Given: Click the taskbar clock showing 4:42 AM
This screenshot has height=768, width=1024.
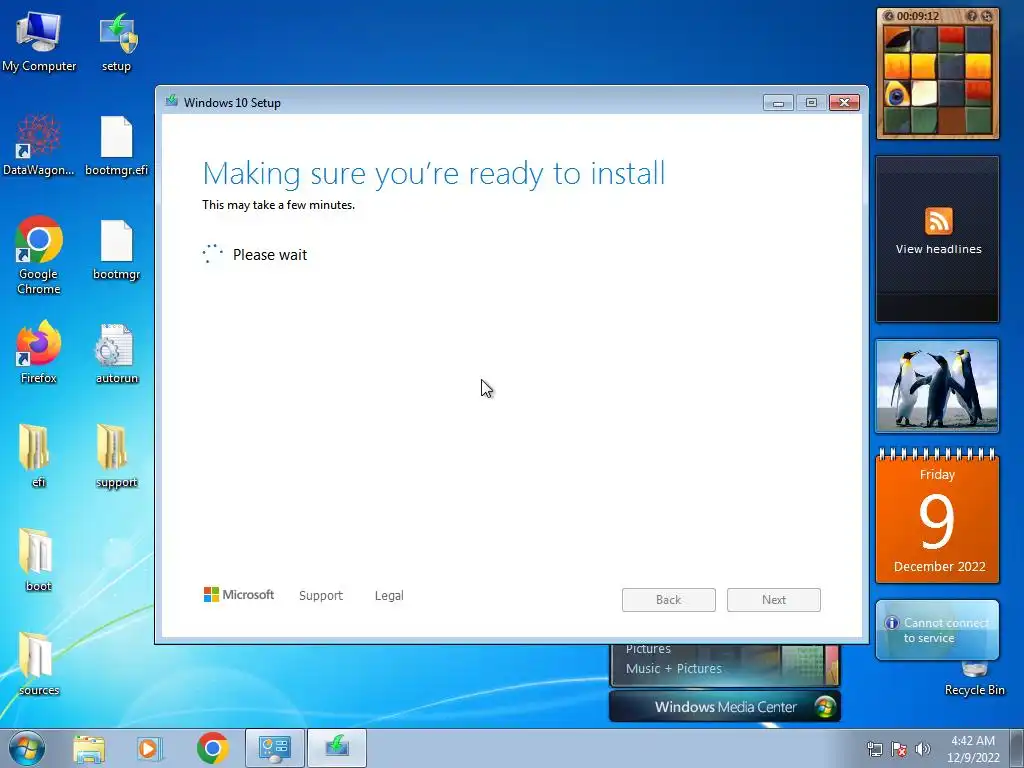Looking at the screenshot, I should pyautogui.click(x=973, y=749).
